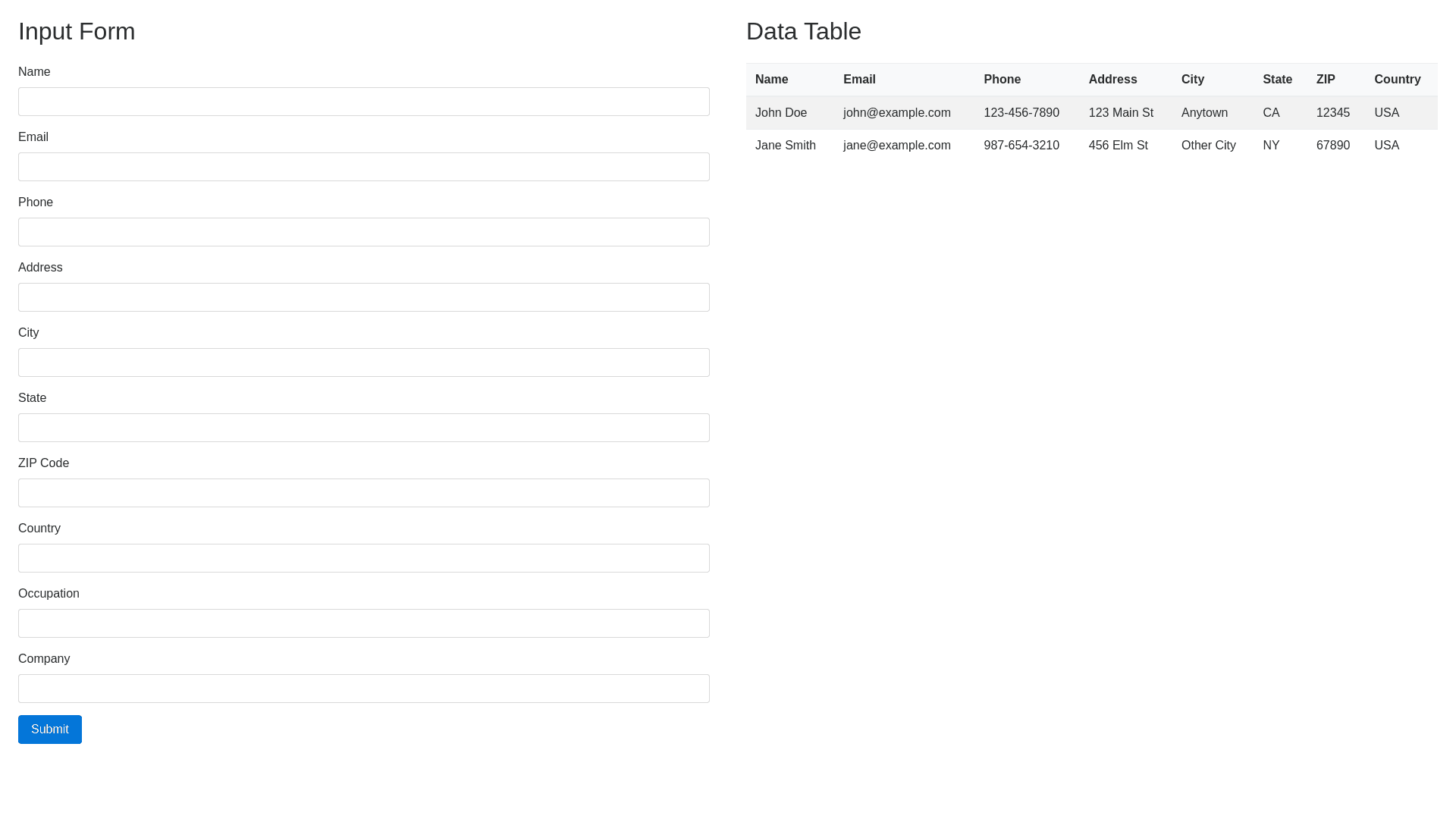The width and height of the screenshot is (1456, 819).
Task: Click the Name column header
Action: (771, 80)
